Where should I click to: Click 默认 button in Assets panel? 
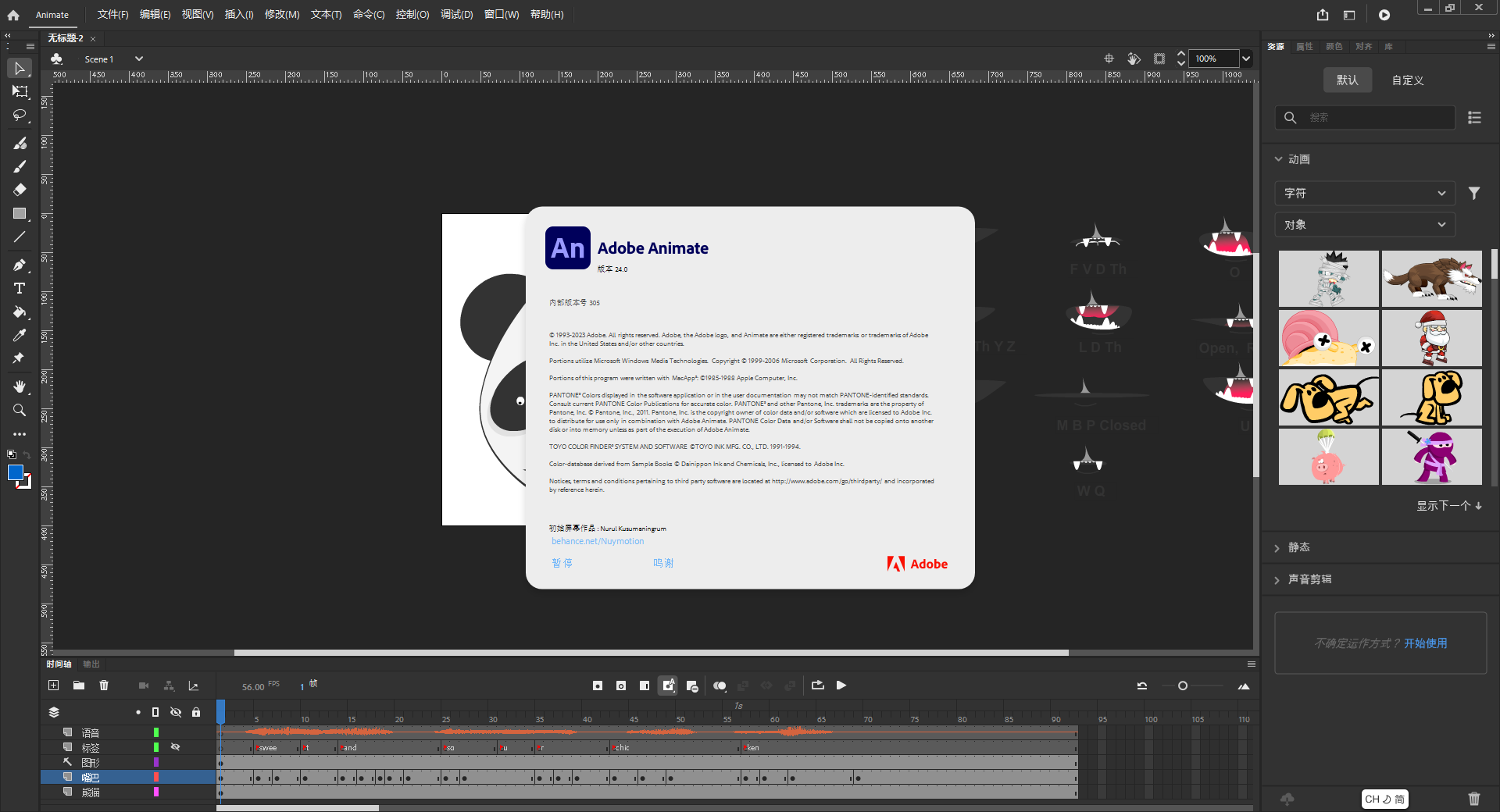(1348, 80)
